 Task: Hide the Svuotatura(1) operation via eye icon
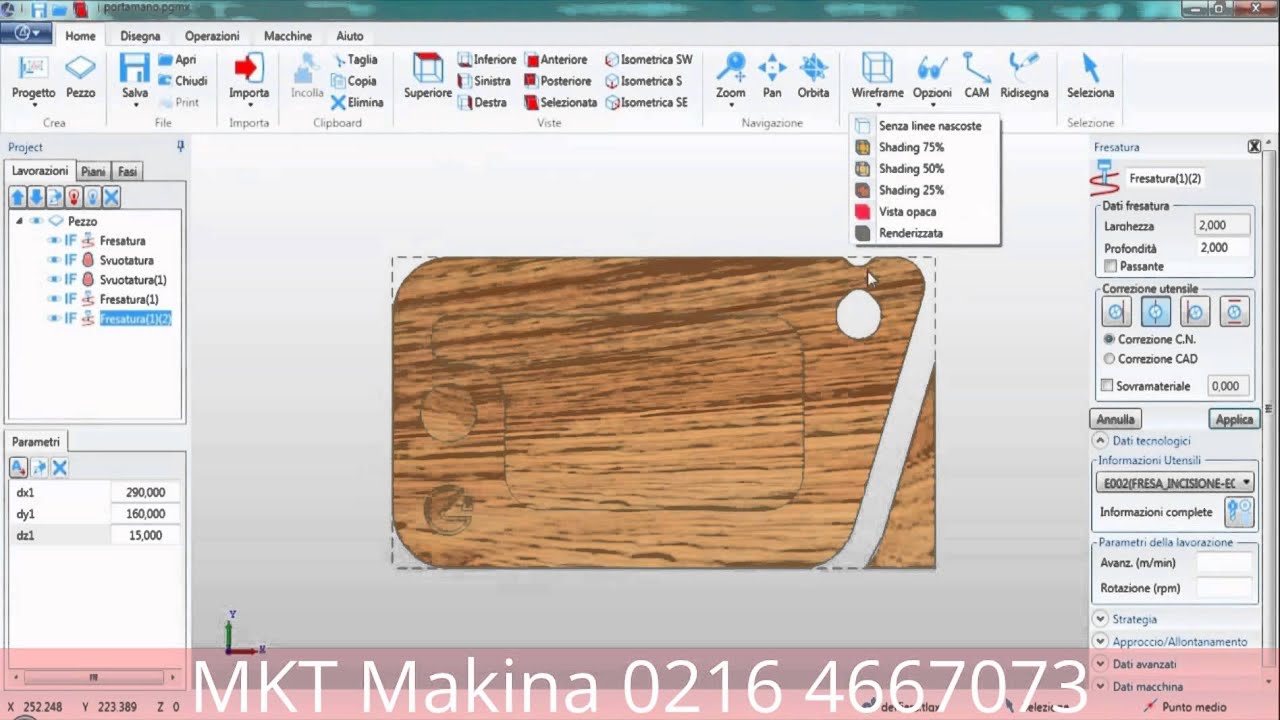click(54, 280)
